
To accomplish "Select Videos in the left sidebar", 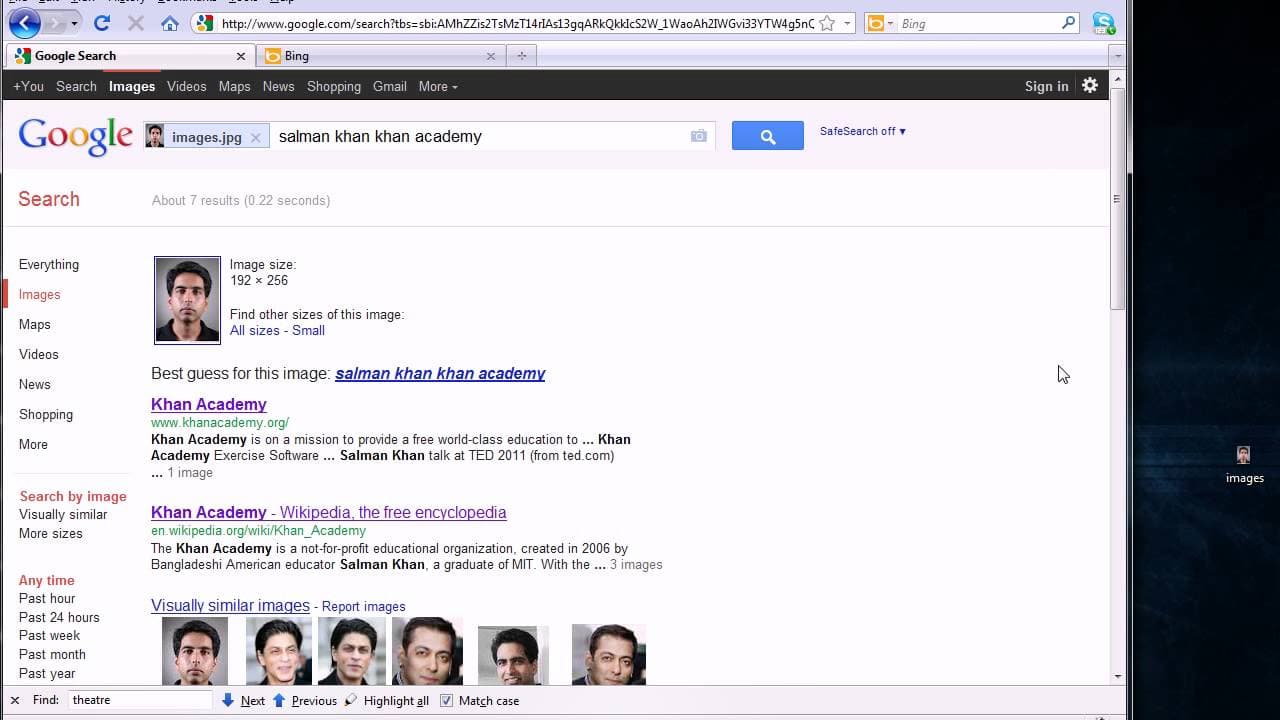I will point(39,354).
